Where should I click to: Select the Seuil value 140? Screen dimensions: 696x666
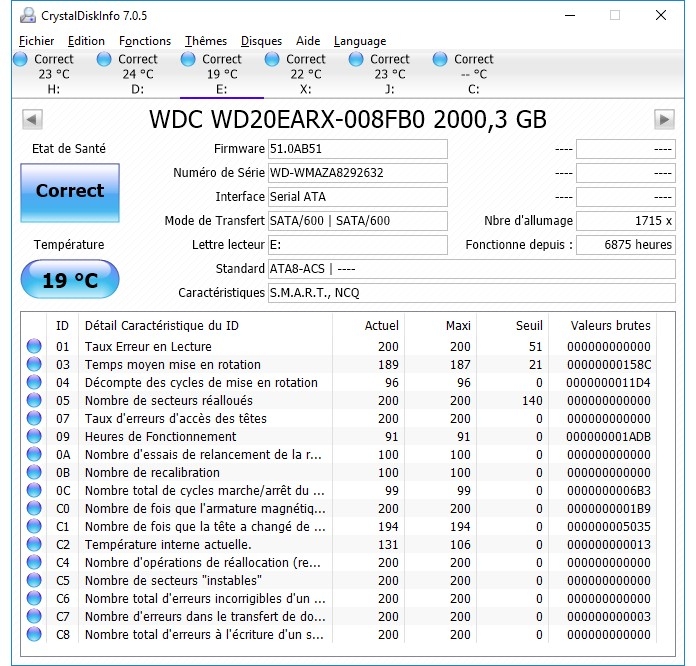click(x=532, y=400)
